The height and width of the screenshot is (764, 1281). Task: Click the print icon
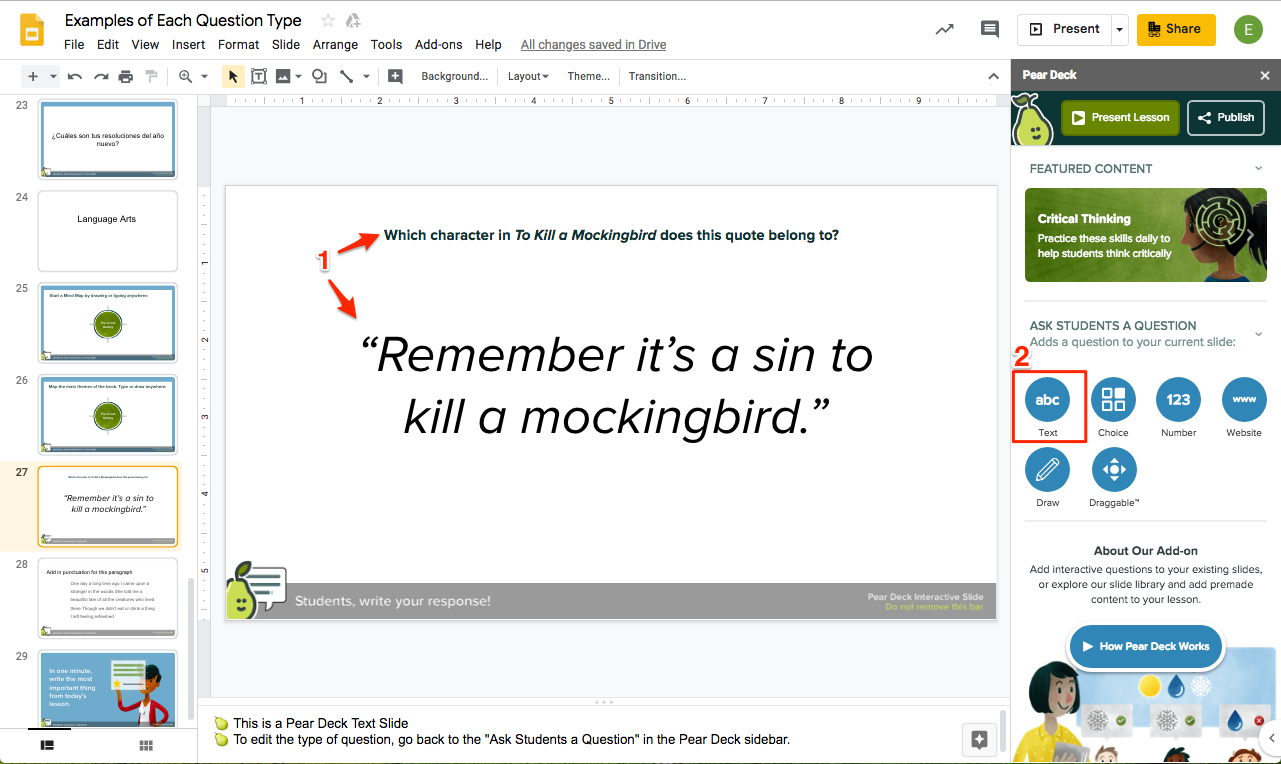(126, 76)
